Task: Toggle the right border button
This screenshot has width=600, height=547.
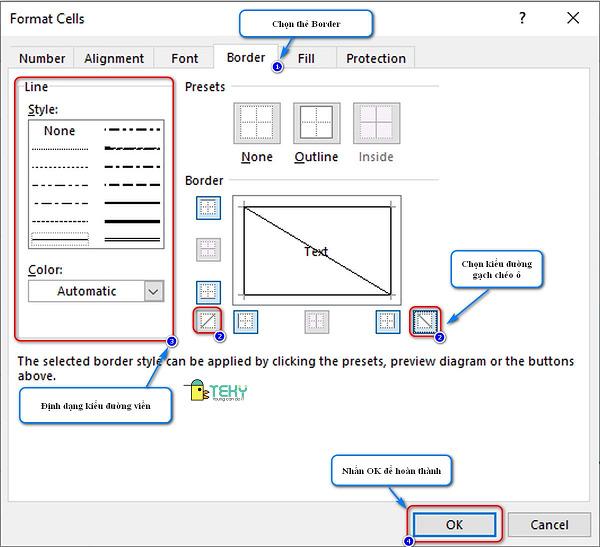Action: tap(388, 322)
